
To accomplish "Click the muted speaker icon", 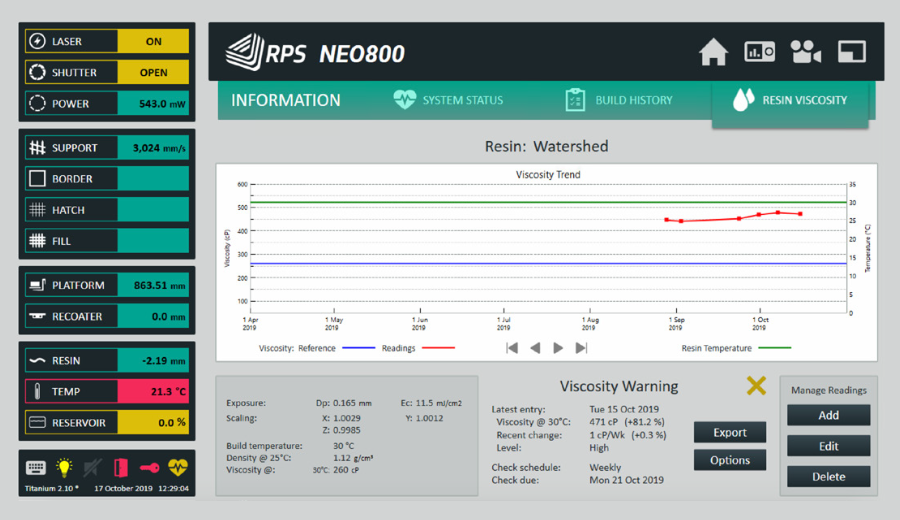I will [92, 468].
